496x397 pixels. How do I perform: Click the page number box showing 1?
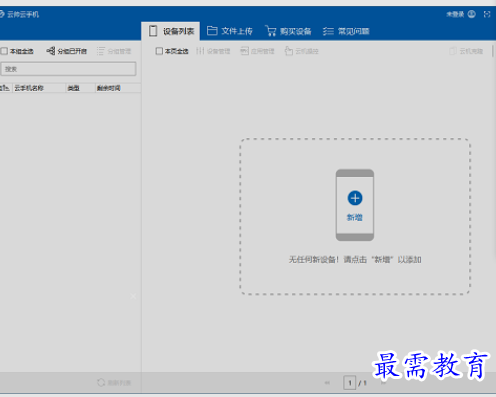[350, 383]
